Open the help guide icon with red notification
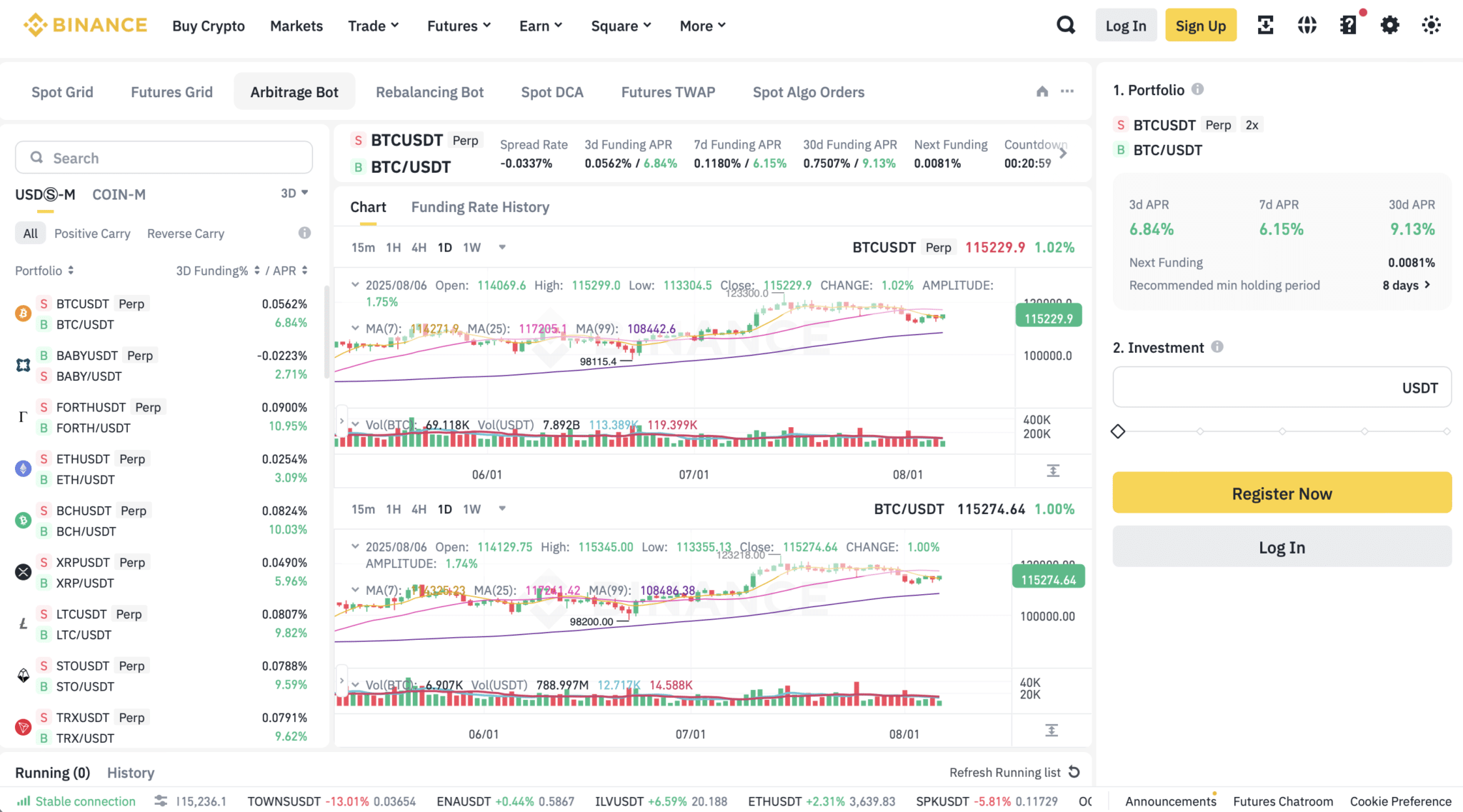The height and width of the screenshot is (812, 1463). click(x=1348, y=24)
